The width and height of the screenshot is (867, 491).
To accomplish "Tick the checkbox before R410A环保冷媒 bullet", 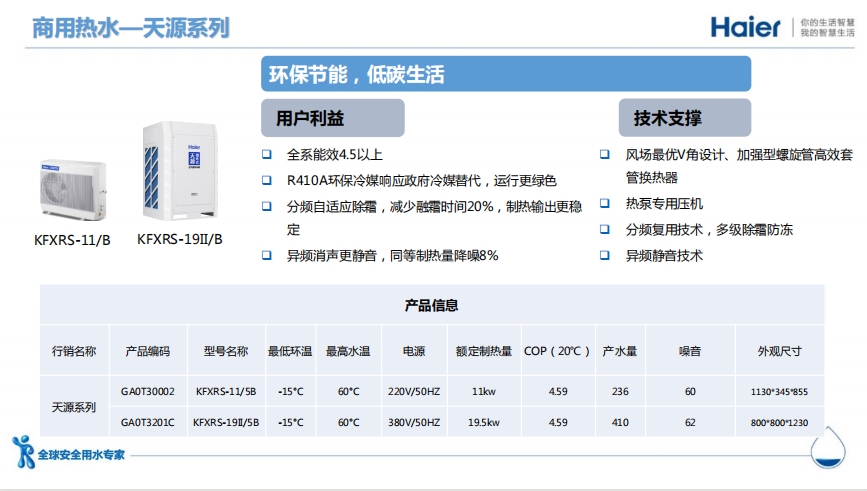I will click(267, 180).
